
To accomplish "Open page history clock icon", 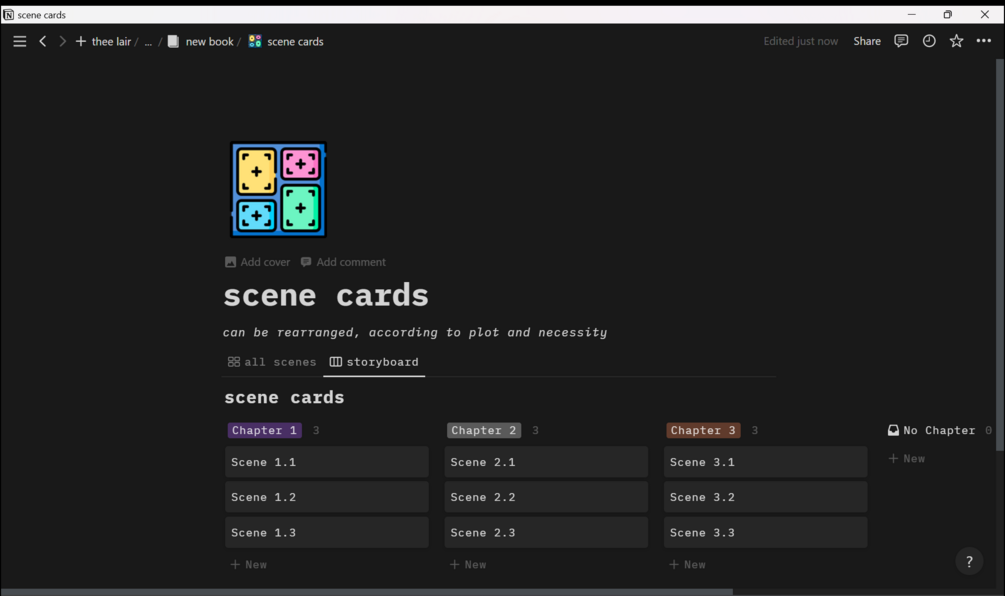I will click(x=929, y=41).
